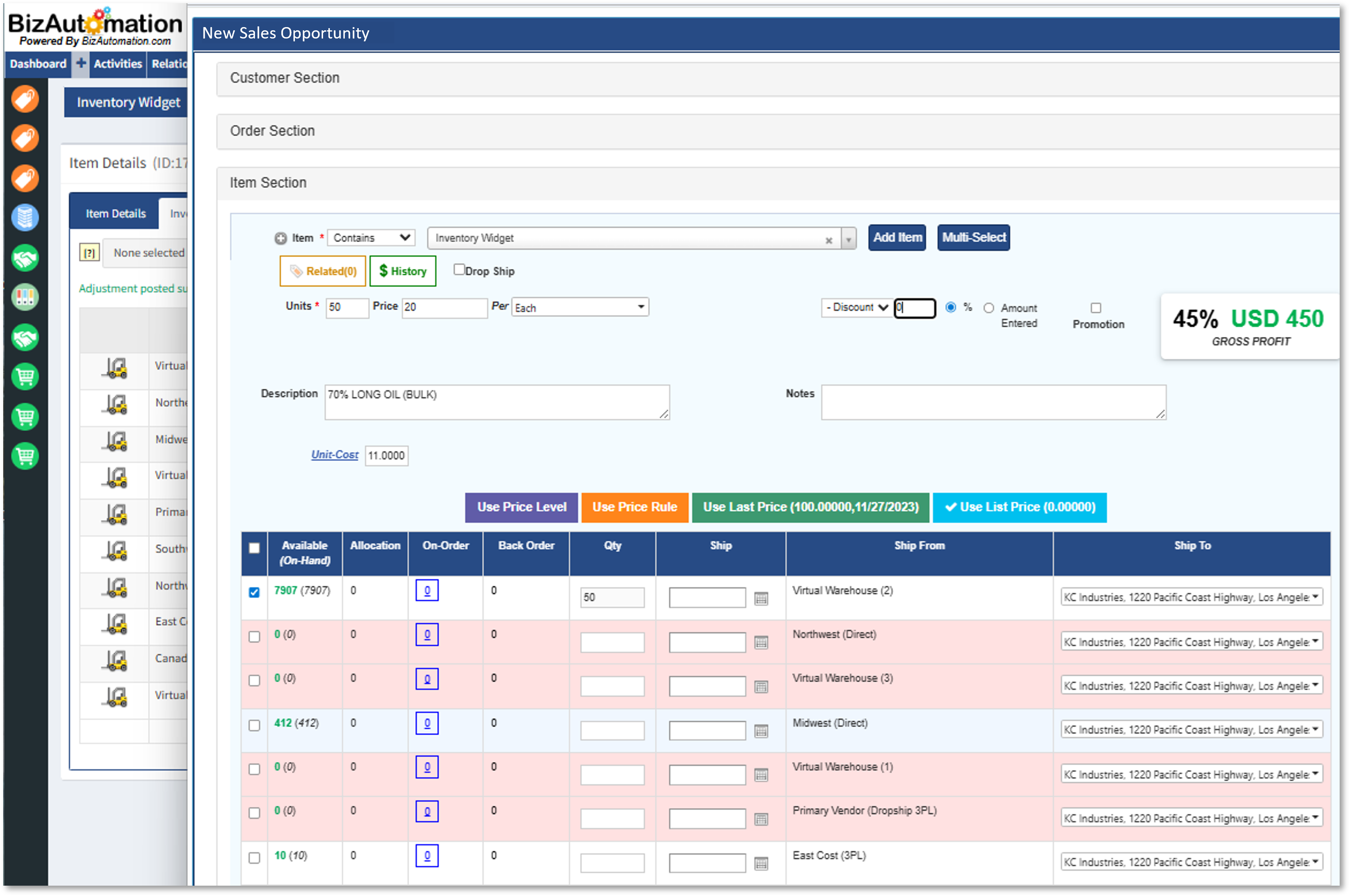Viewport: 1350px width, 896px height.
Task: Open the Dashboard menu
Action: [x=38, y=63]
